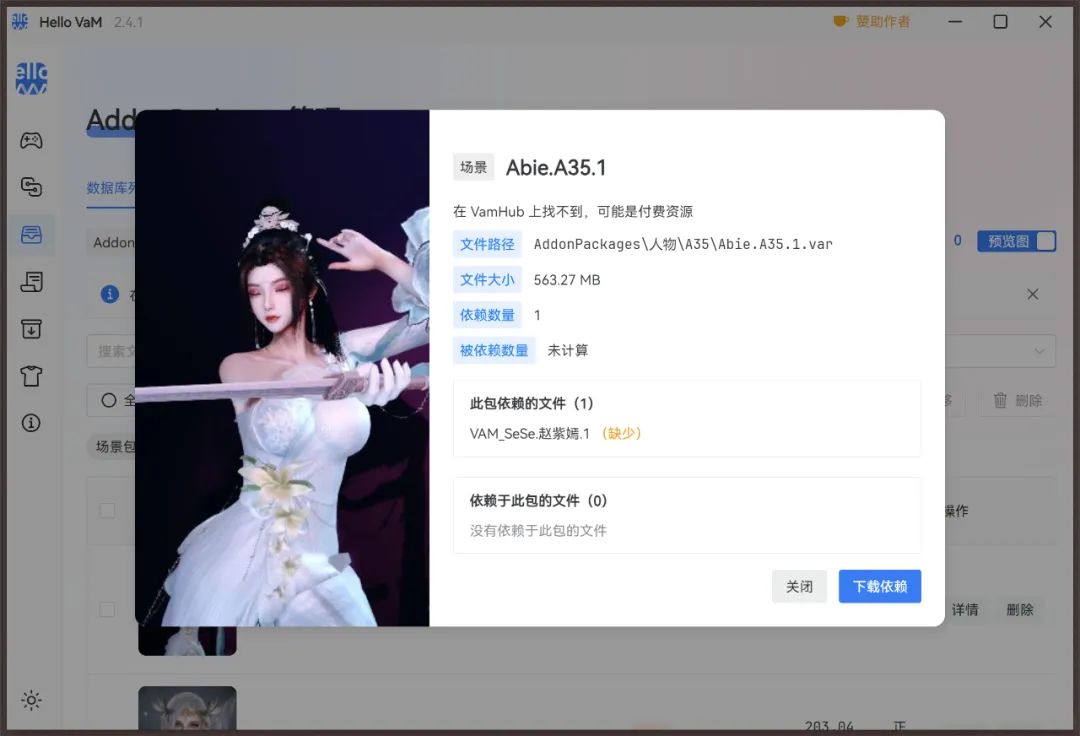Toggle theme with the sun icon
Image resolution: width=1080 pixels, height=736 pixels.
[x=31, y=700]
